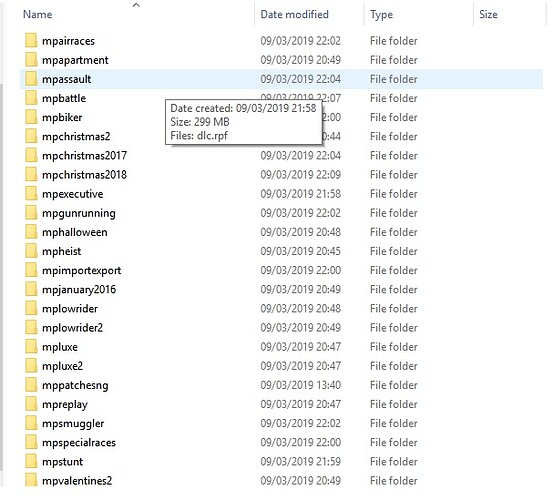Click the mplowrider2 folder icon
Viewport: 552px width, 500px height.
(x=31, y=328)
